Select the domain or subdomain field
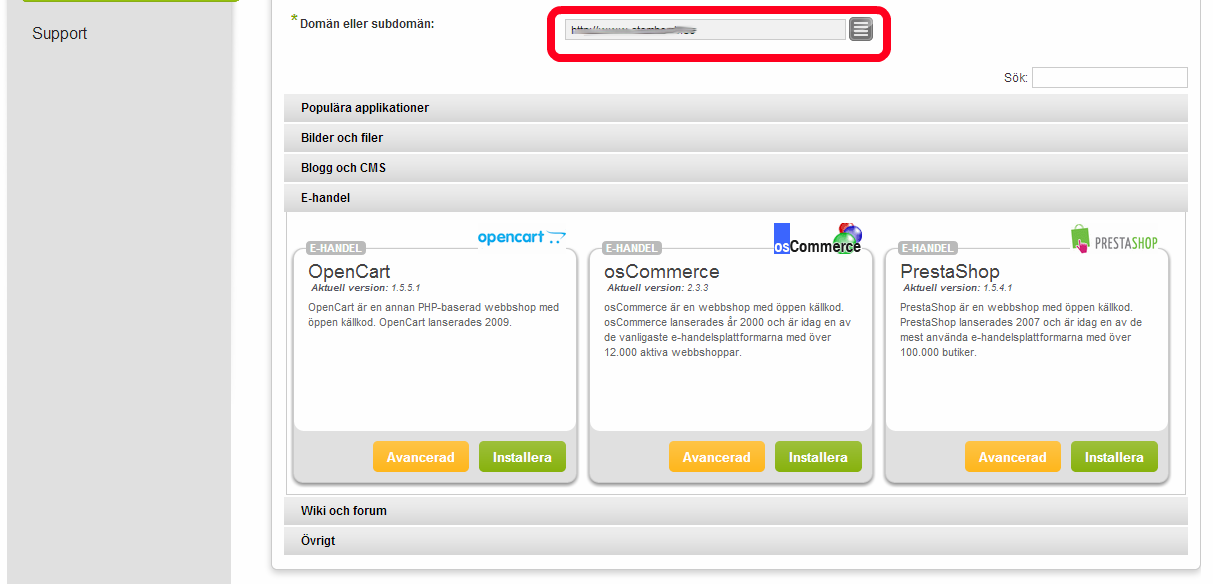1213x584 pixels. pos(704,30)
